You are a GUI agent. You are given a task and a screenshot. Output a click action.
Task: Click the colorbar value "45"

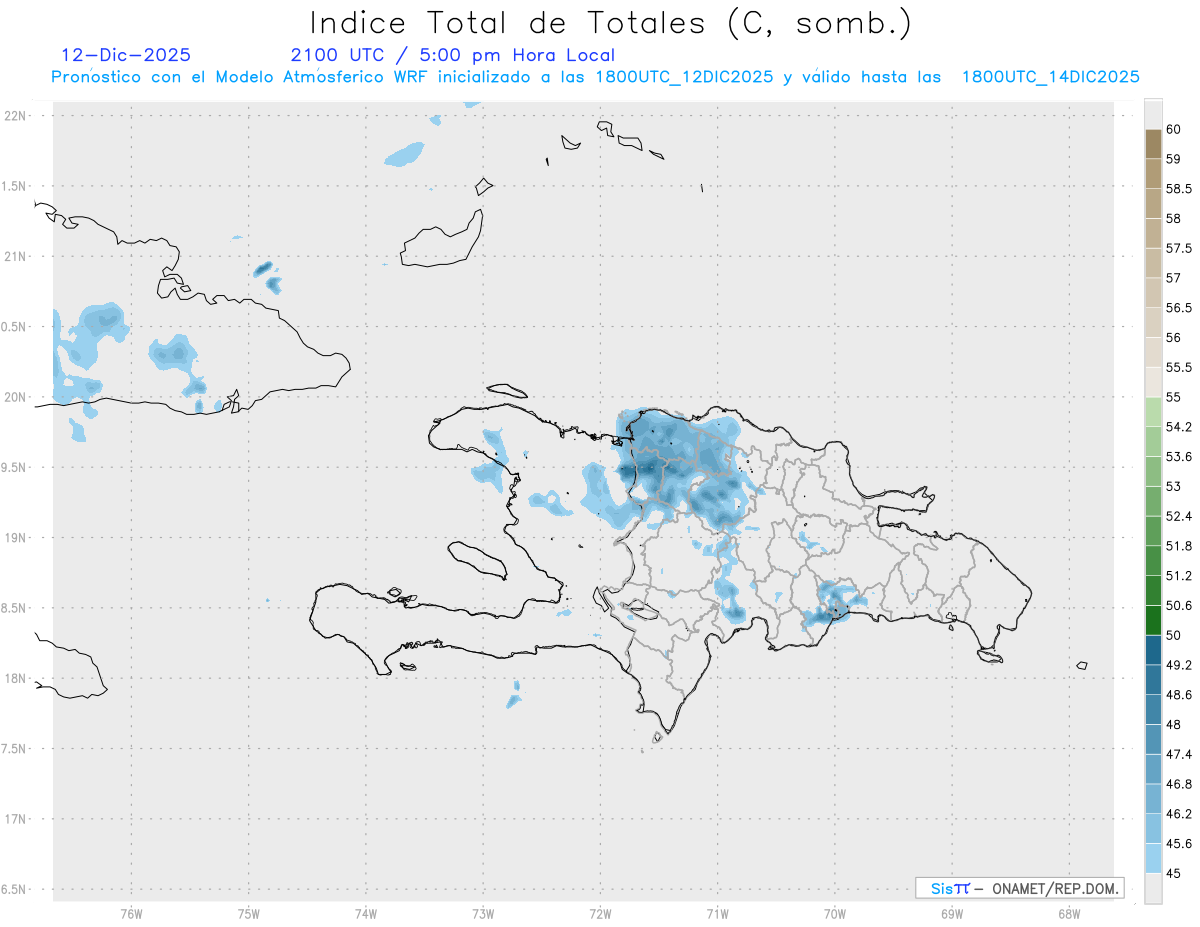click(x=1174, y=873)
